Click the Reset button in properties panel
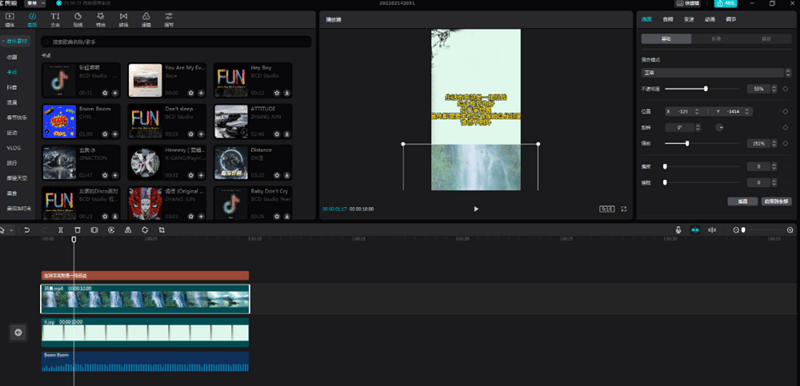The width and height of the screenshot is (800, 386). tap(742, 201)
